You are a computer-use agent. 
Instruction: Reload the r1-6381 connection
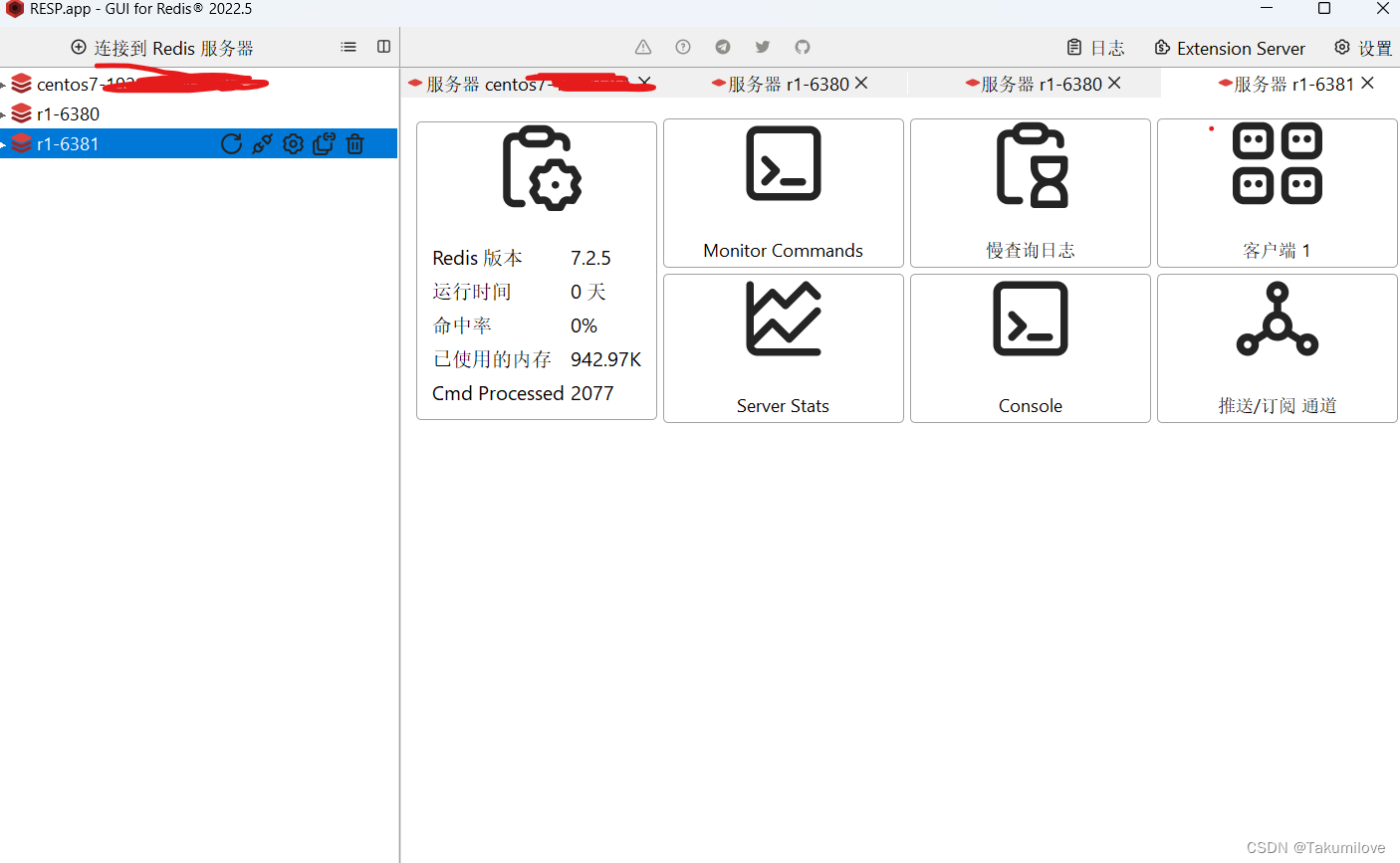click(231, 144)
